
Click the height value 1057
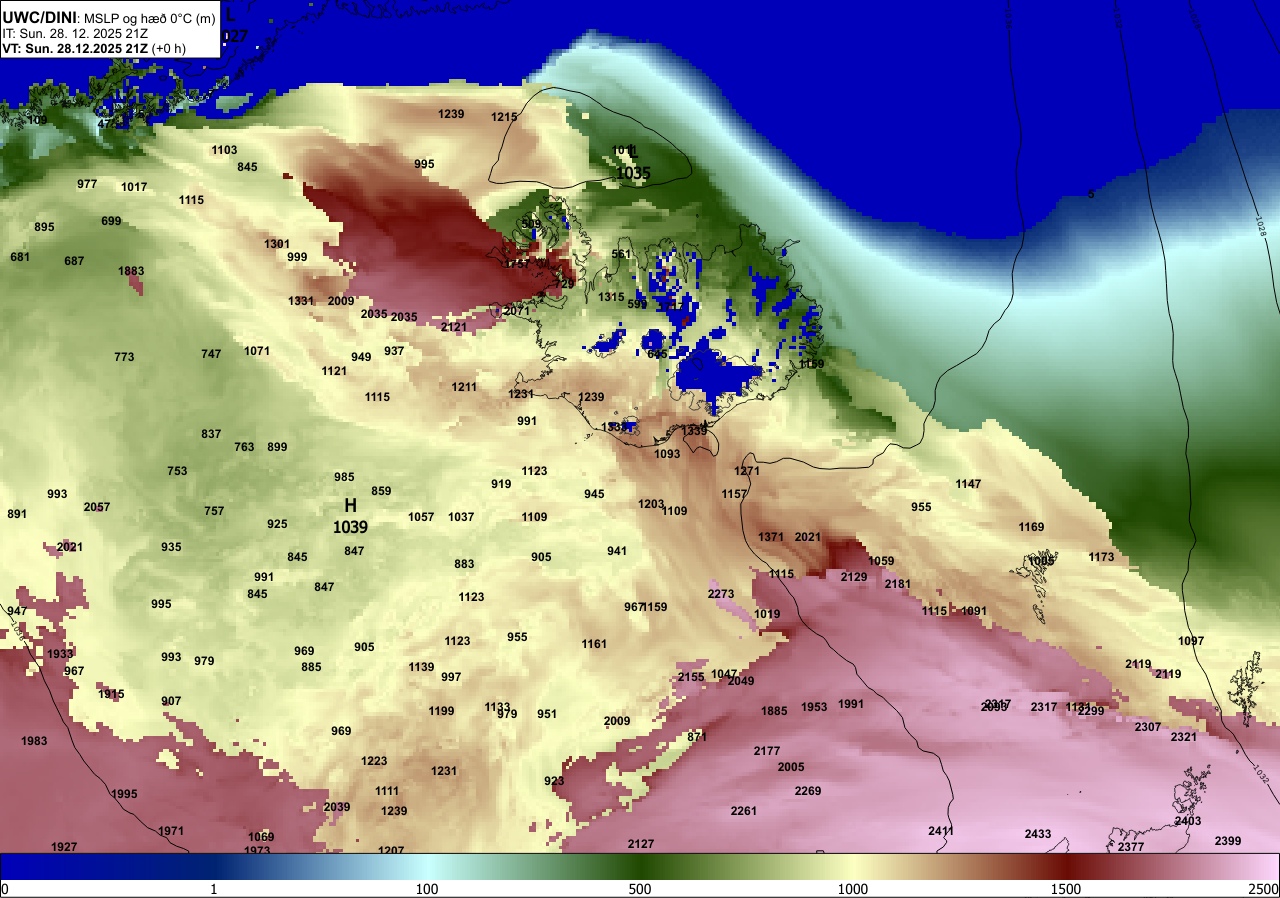coord(421,517)
